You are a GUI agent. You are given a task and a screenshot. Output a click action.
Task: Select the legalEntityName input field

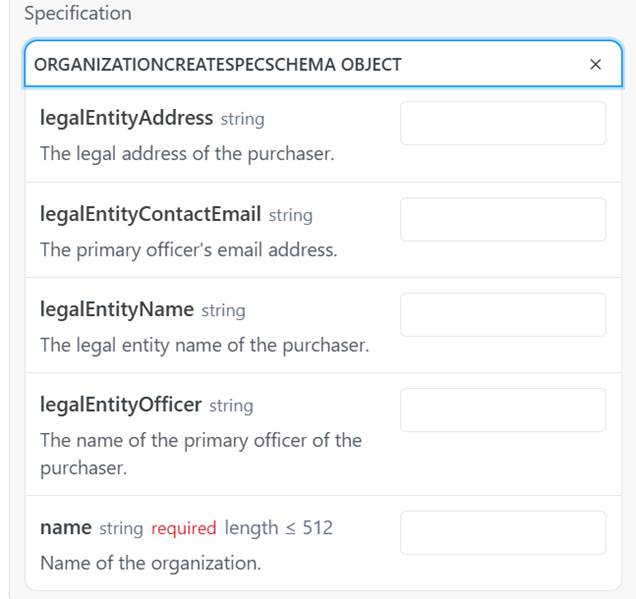tap(503, 314)
